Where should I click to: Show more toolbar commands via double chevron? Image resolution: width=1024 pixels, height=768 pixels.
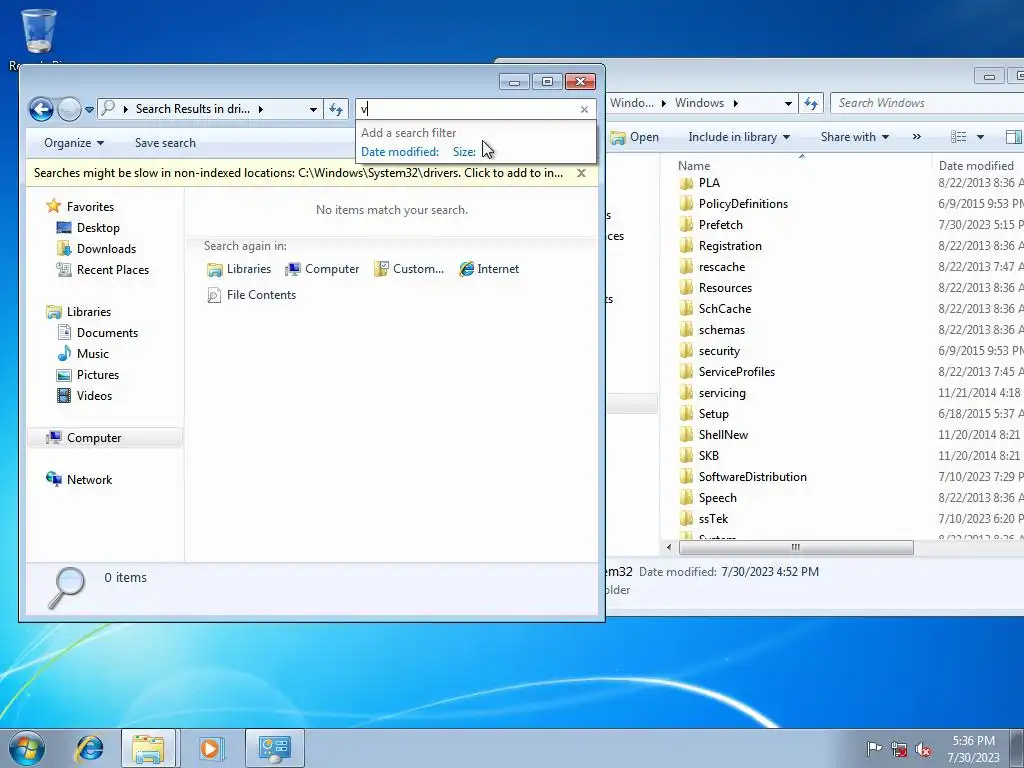916,136
